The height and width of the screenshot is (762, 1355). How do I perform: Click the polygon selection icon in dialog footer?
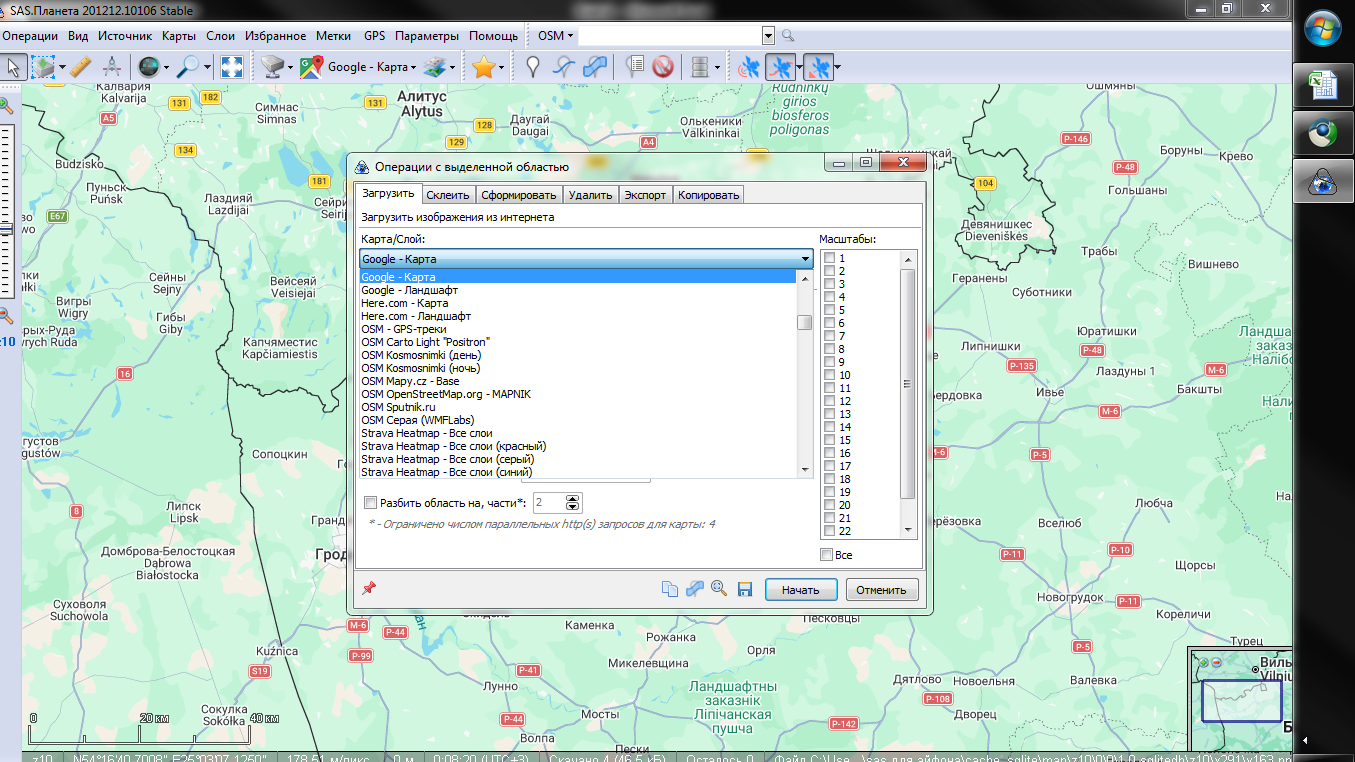pyautogui.click(x=695, y=589)
